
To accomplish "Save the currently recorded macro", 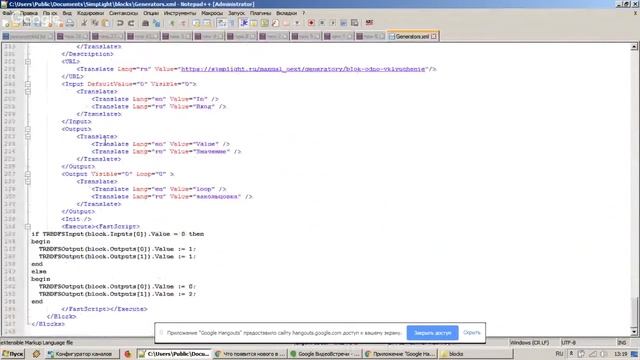I will point(354,23).
